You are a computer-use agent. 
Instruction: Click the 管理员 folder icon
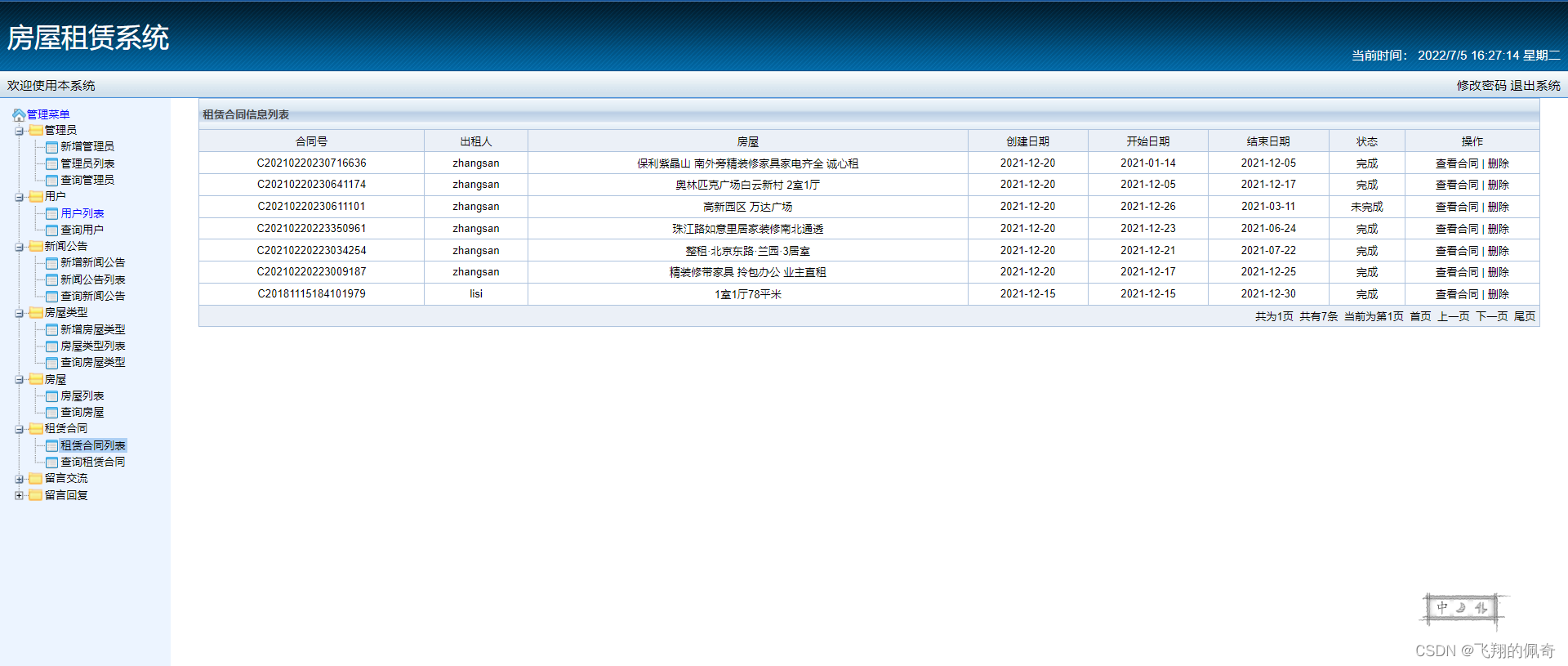coord(36,130)
